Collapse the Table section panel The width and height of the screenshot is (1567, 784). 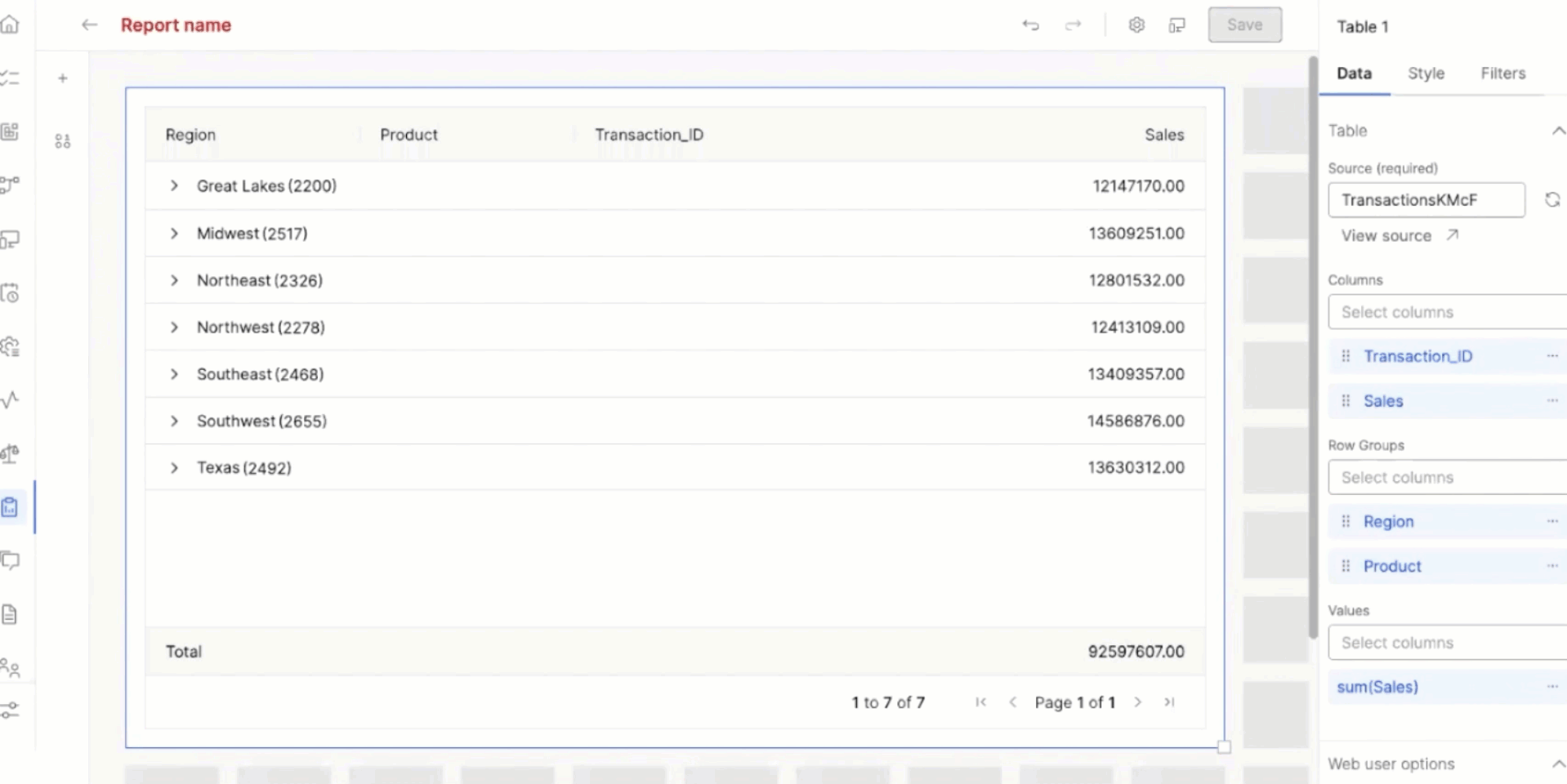(x=1559, y=131)
